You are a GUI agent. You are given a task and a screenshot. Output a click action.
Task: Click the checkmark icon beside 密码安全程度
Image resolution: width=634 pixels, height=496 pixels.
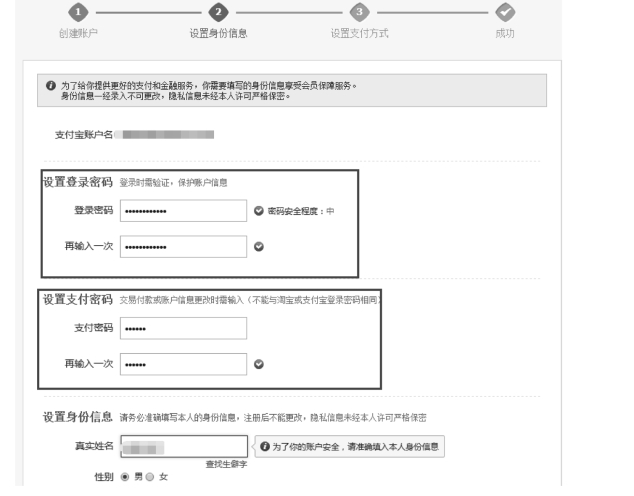pos(259,211)
